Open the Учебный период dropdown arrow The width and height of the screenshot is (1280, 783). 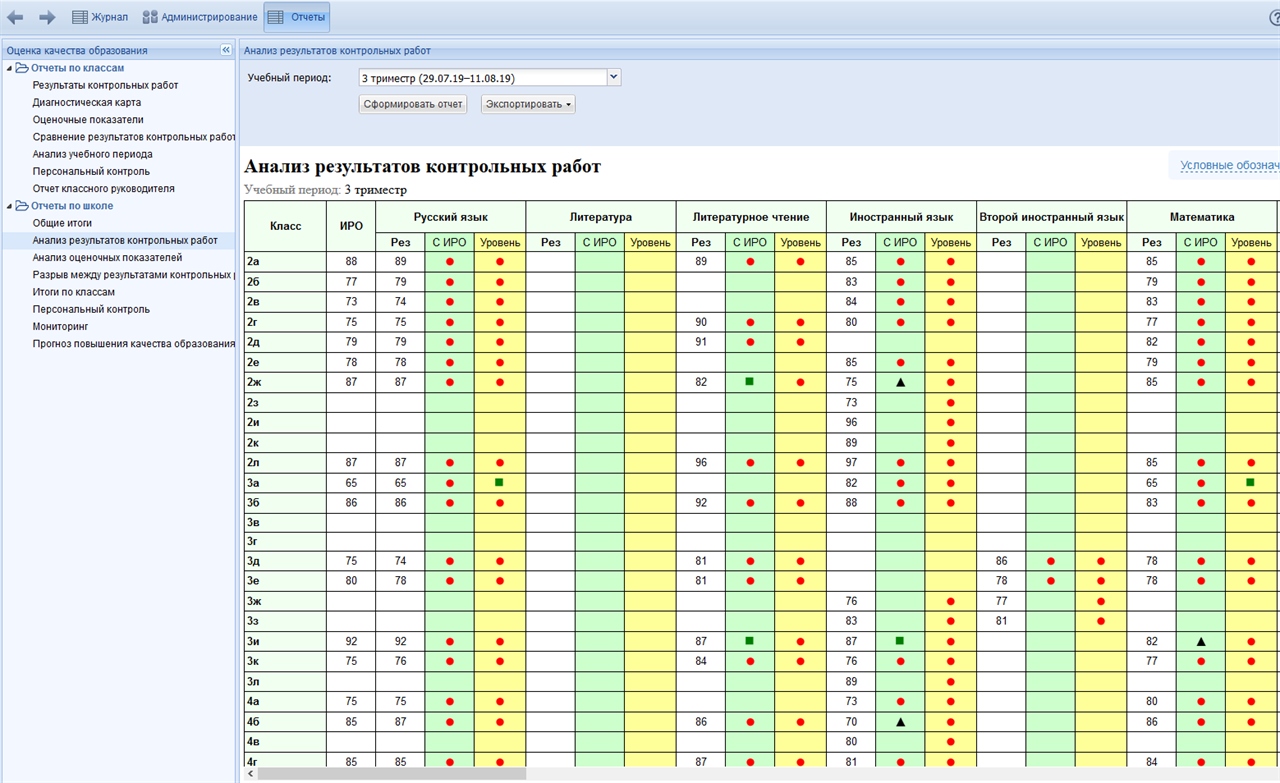point(614,77)
